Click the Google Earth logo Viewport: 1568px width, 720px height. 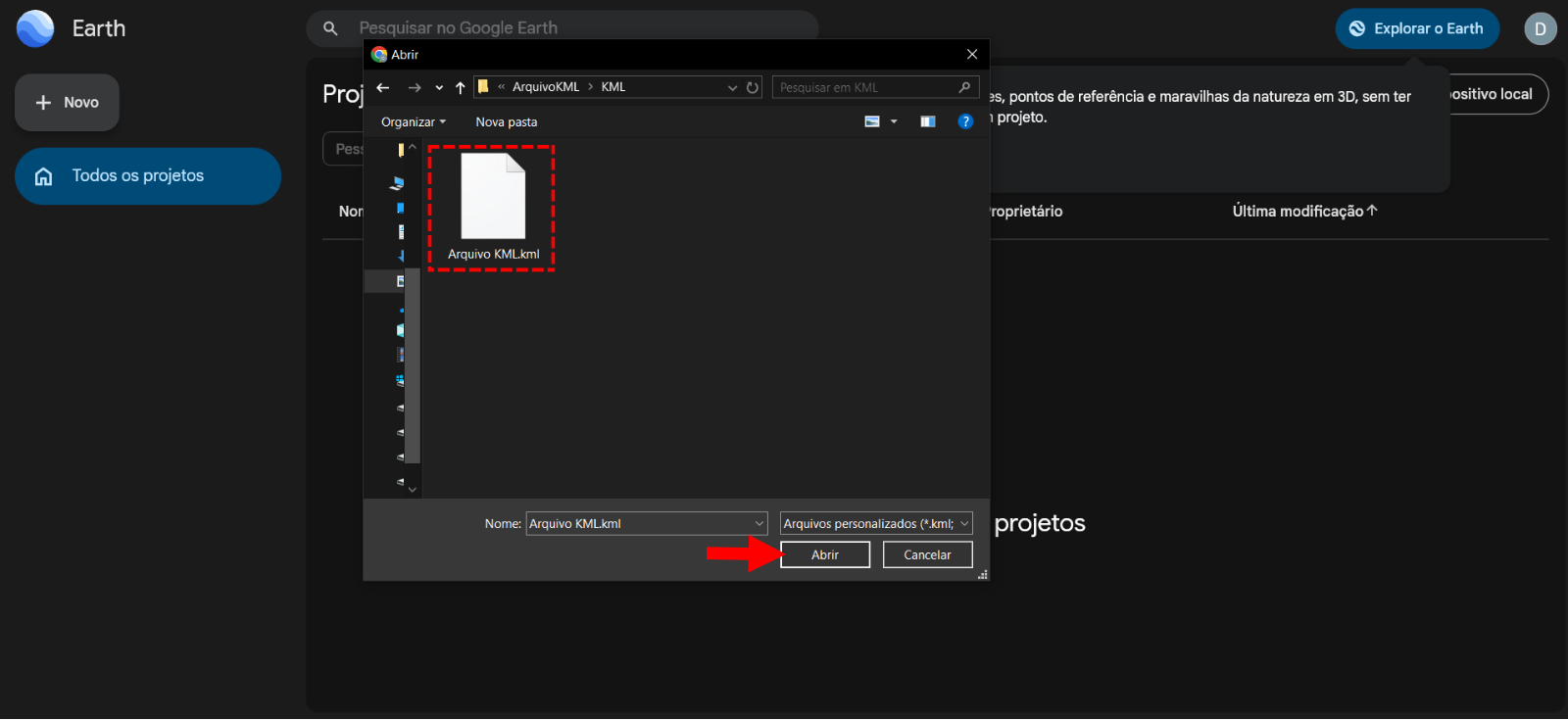tap(35, 28)
